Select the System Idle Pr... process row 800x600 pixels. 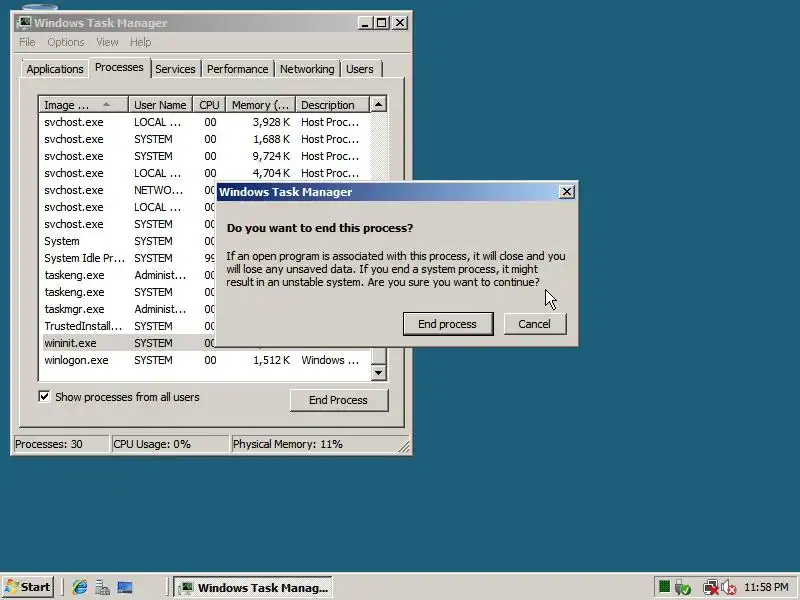point(129,258)
